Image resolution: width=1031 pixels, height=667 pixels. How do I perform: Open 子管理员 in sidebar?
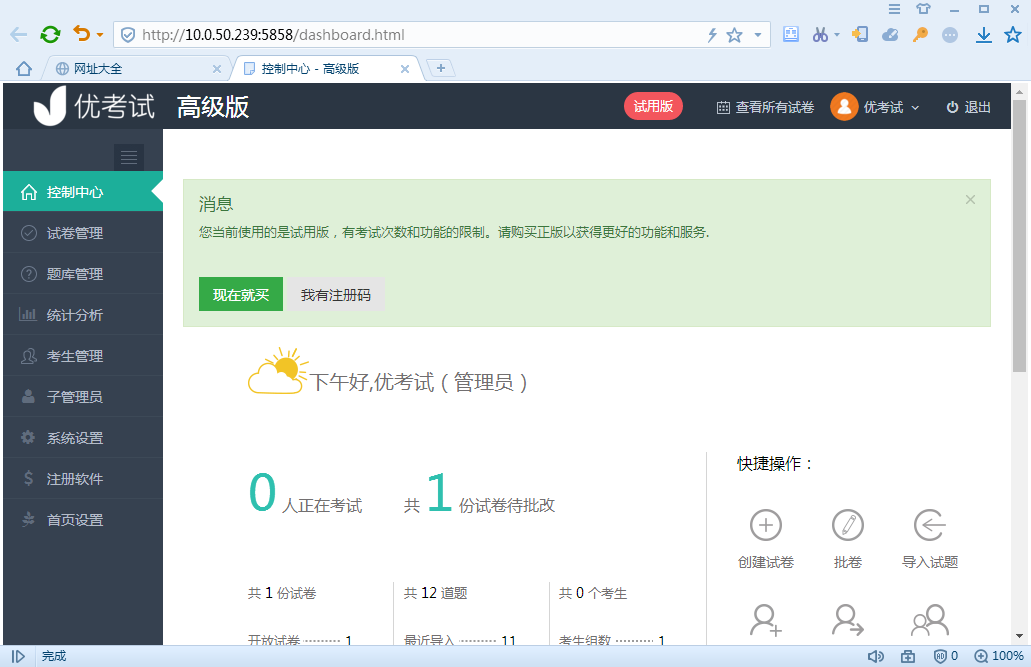(83, 397)
